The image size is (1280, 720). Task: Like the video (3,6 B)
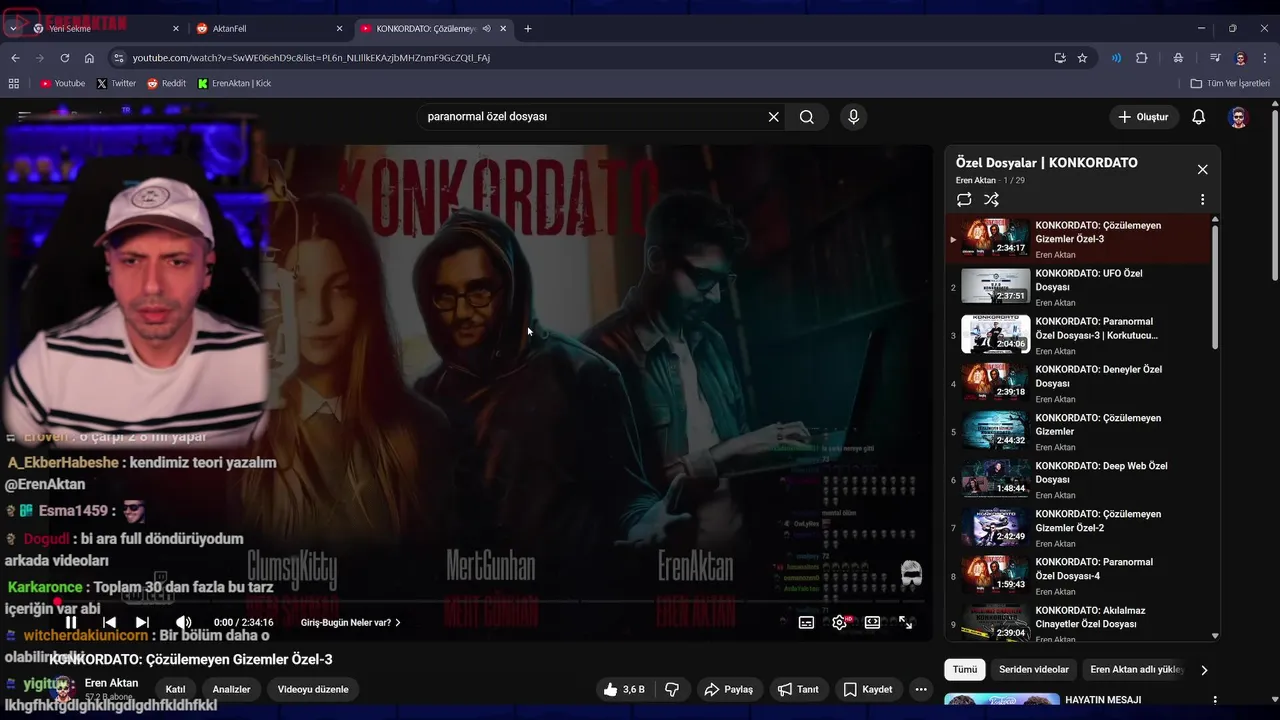point(624,689)
